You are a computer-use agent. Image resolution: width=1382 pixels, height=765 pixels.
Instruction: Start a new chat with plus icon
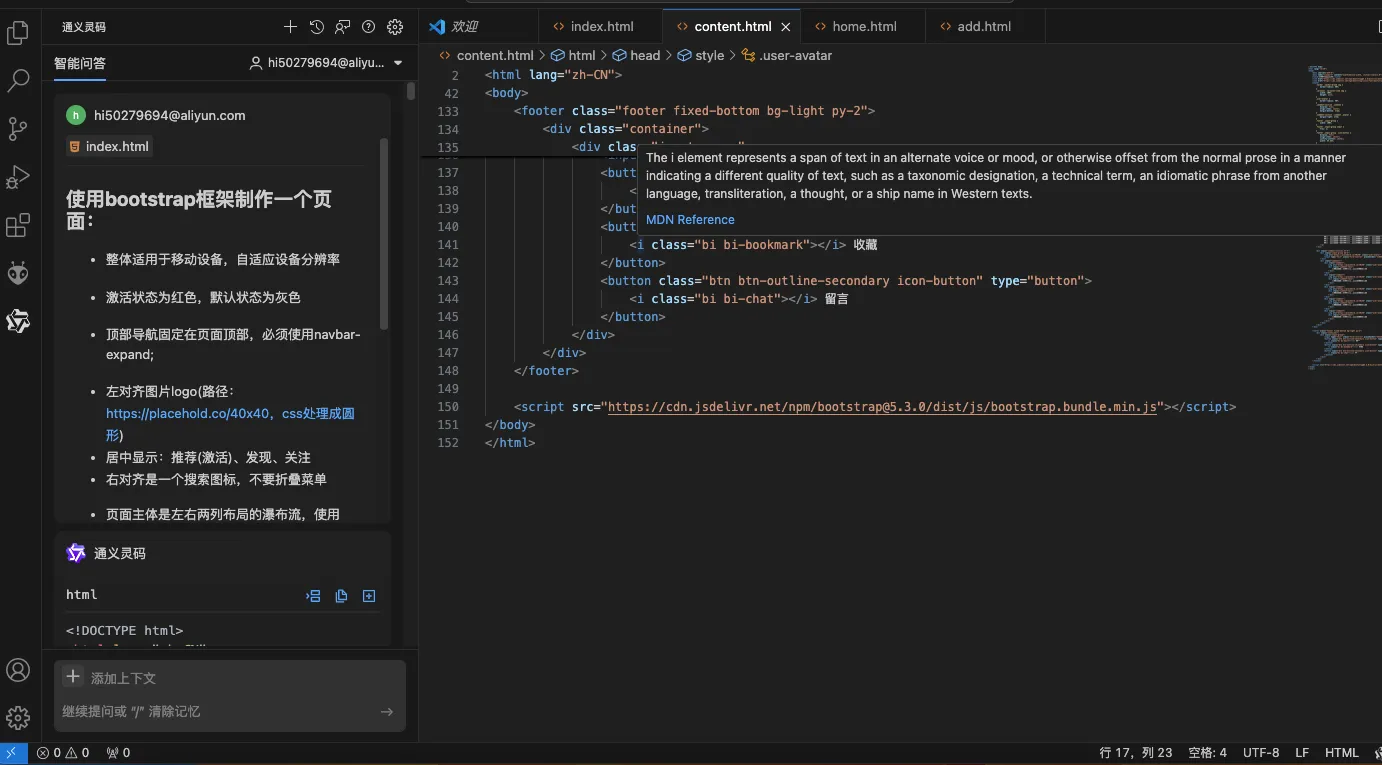(x=290, y=27)
